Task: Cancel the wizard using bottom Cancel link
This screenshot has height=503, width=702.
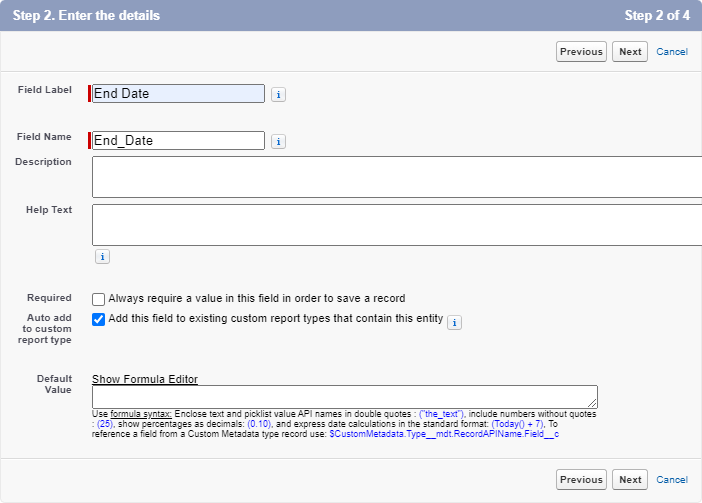Action: [x=672, y=480]
